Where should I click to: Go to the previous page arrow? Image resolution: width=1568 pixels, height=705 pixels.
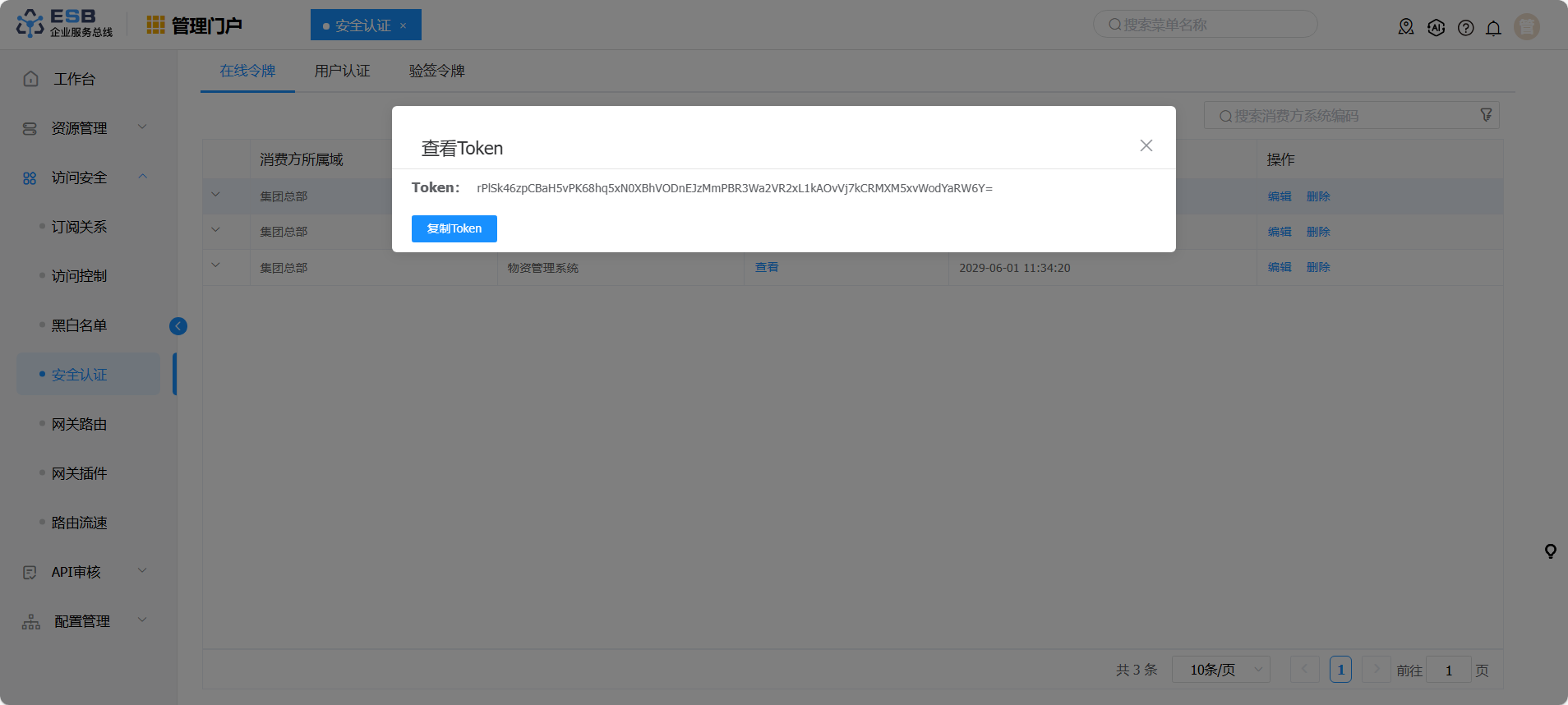[x=1304, y=670]
